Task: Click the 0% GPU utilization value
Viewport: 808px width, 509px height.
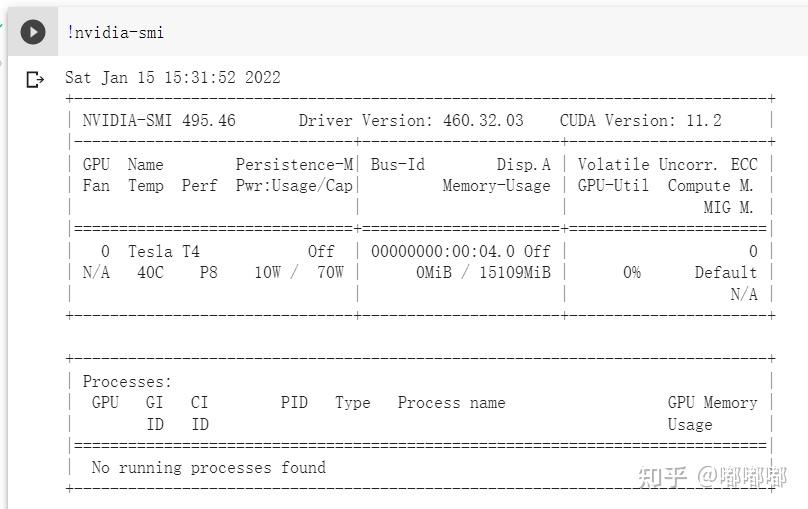Action: tap(631, 272)
